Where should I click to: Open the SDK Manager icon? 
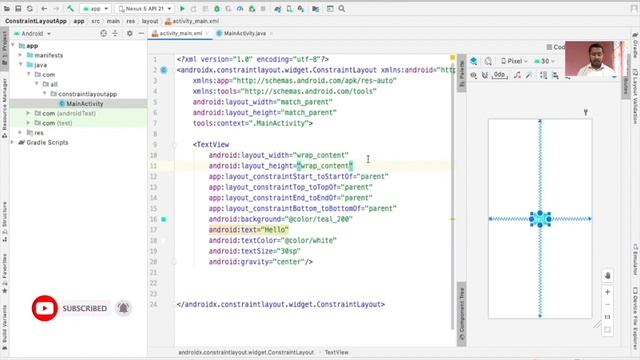coord(301,9)
